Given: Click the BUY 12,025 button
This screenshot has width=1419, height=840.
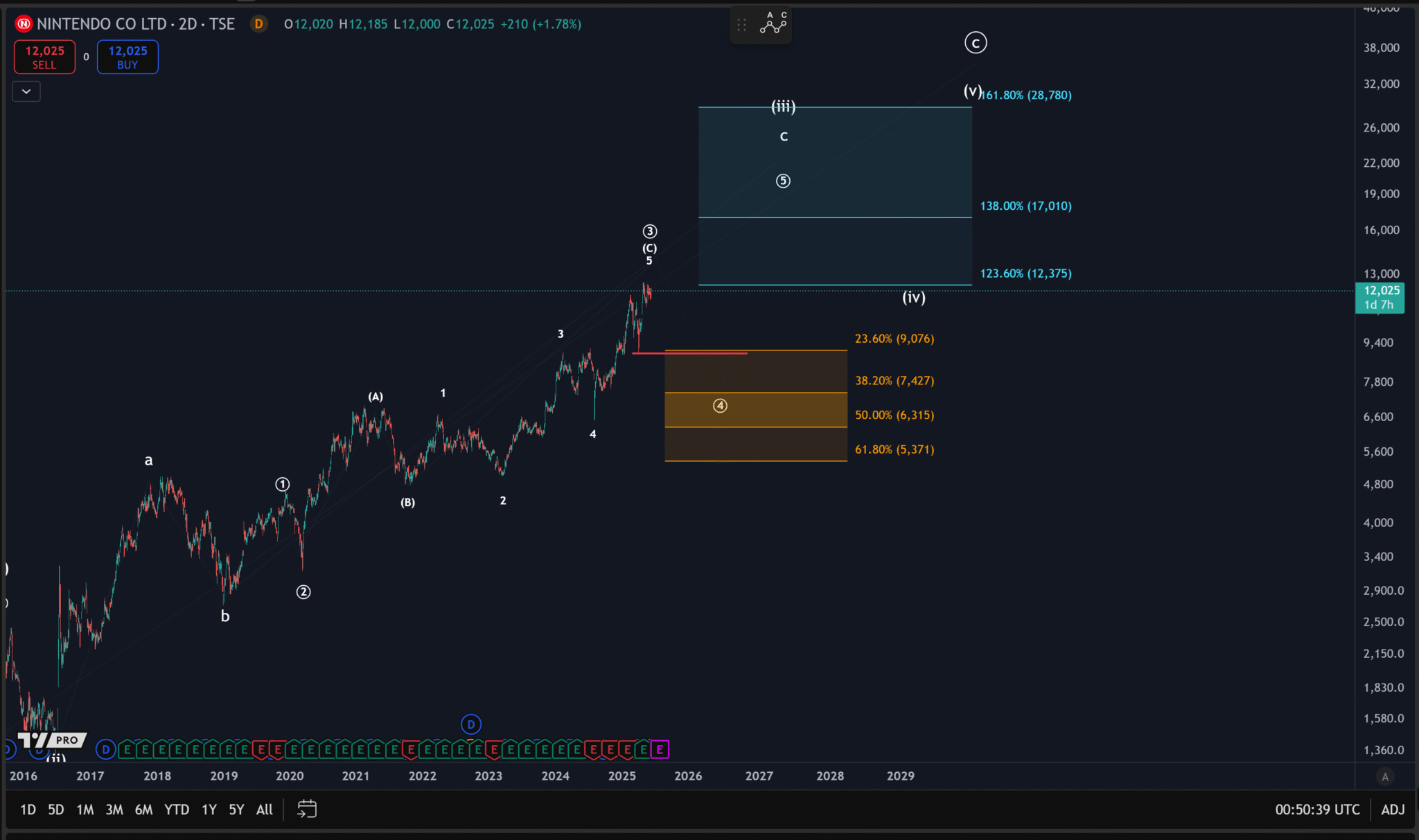Looking at the screenshot, I should (127, 57).
